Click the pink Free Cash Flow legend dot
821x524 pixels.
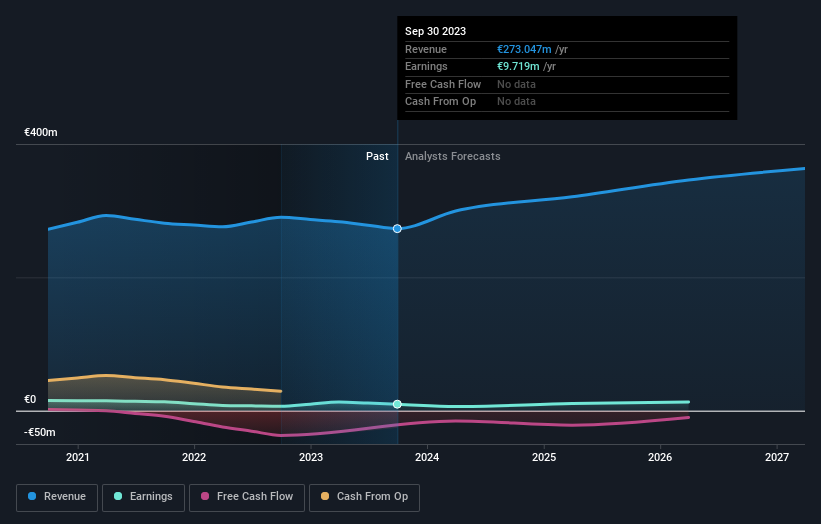(x=205, y=496)
